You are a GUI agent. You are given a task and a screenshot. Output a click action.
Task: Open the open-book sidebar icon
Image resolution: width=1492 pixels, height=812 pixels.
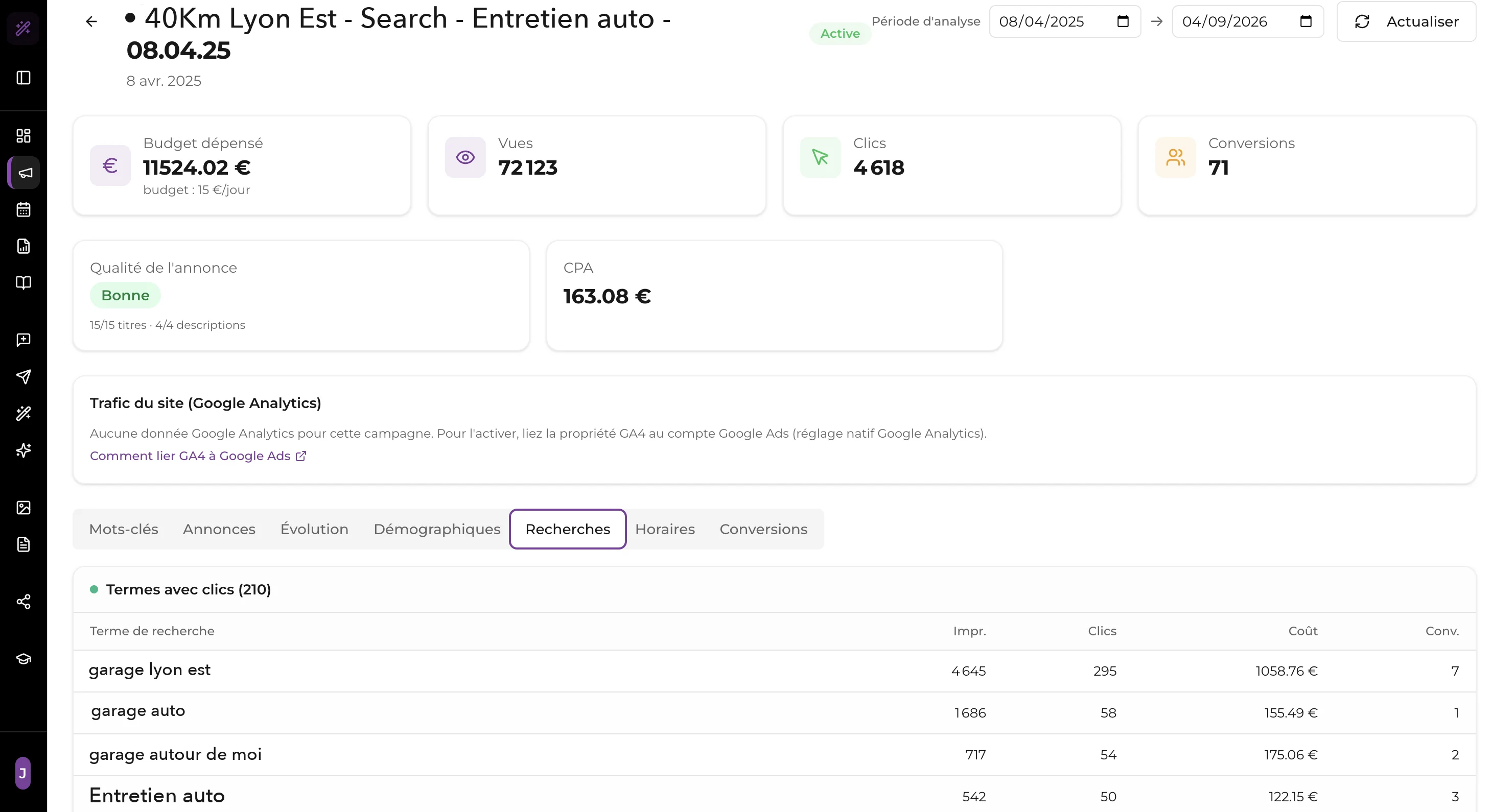click(x=23, y=282)
